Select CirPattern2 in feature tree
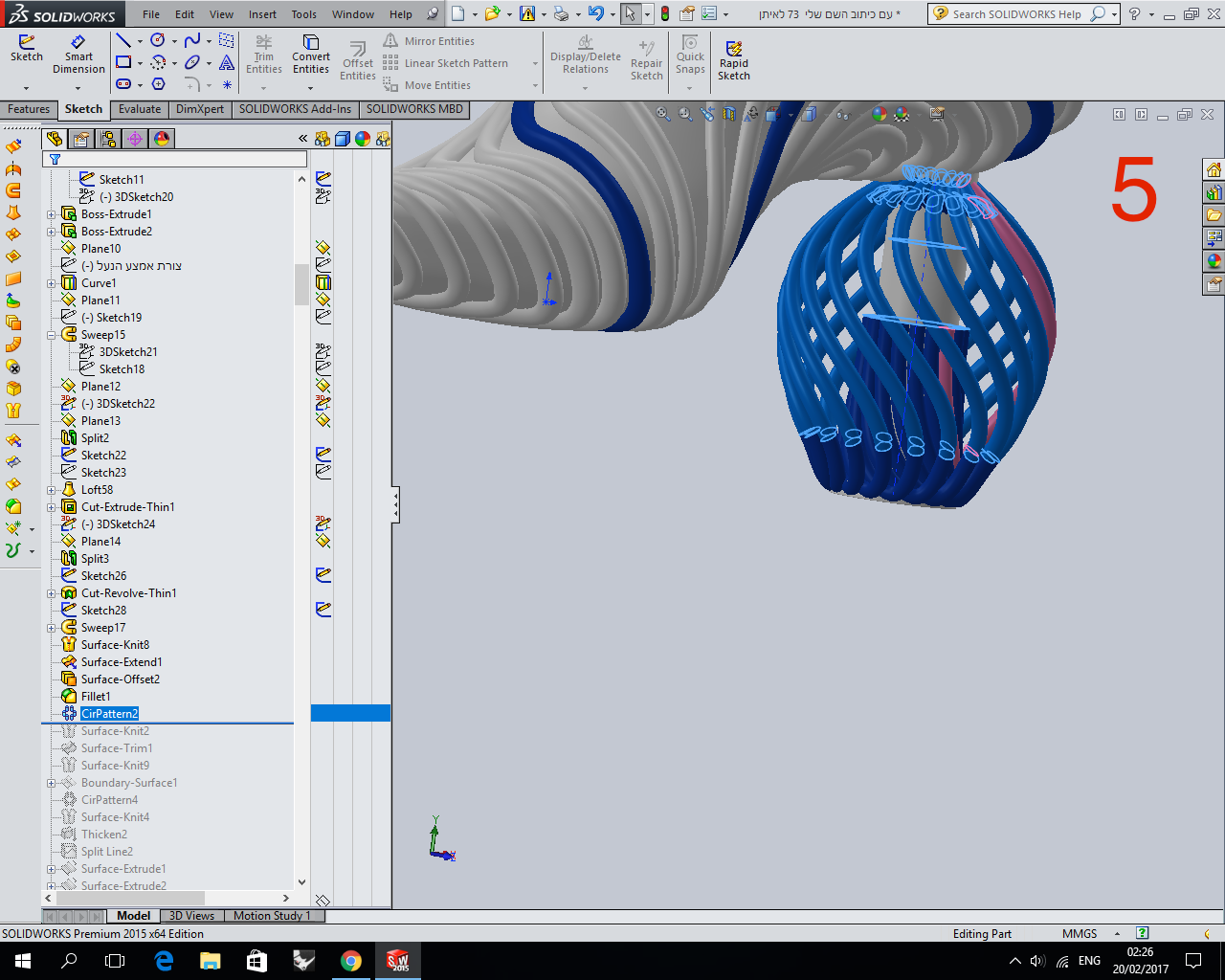This screenshot has width=1225, height=980. click(x=110, y=714)
